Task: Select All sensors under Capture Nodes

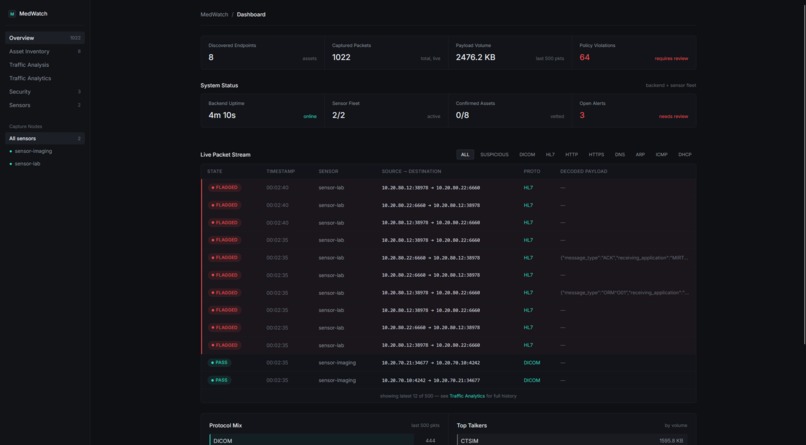Action: tap(45, 138)
